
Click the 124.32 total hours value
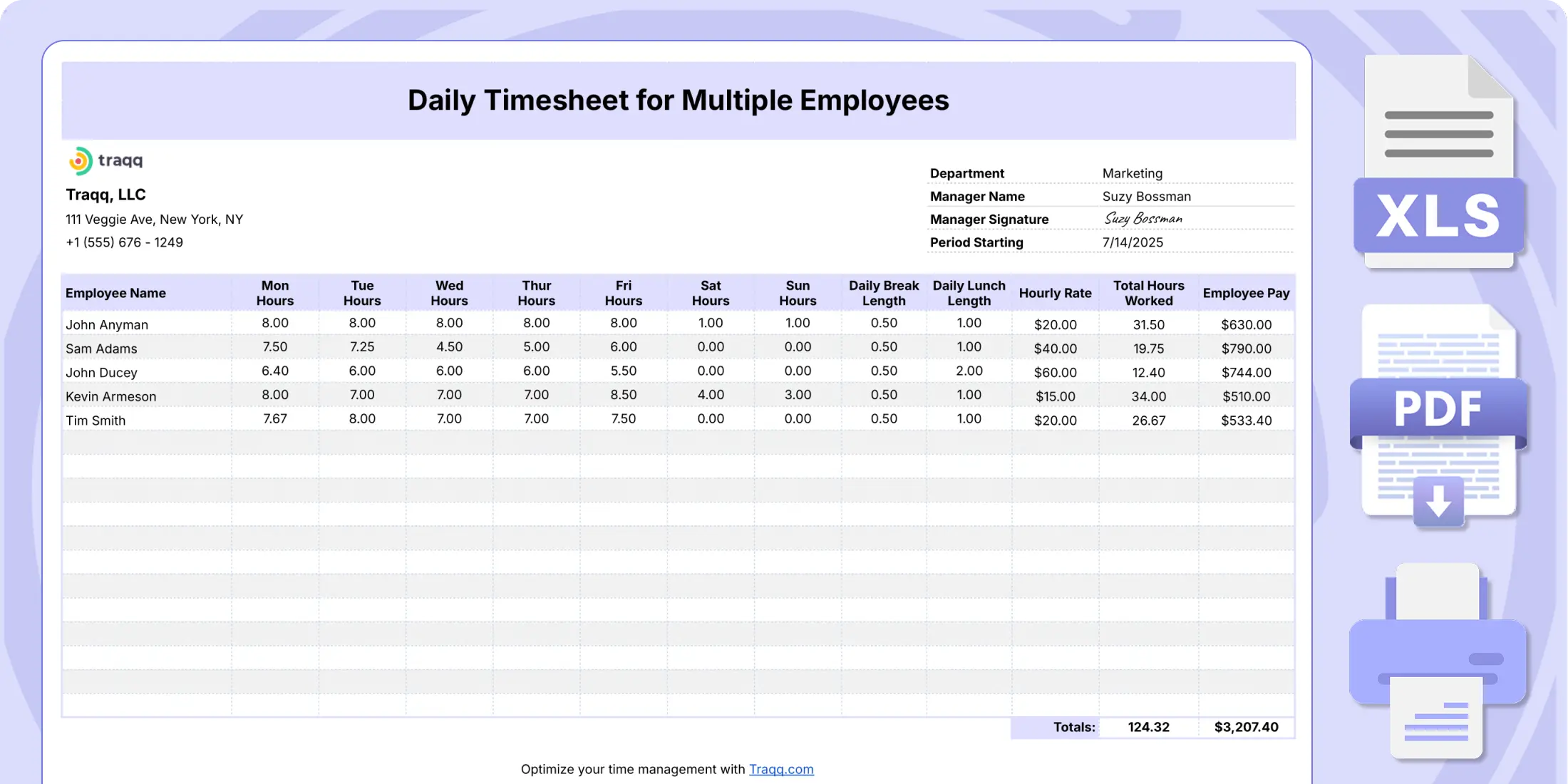click(1149, 727)
